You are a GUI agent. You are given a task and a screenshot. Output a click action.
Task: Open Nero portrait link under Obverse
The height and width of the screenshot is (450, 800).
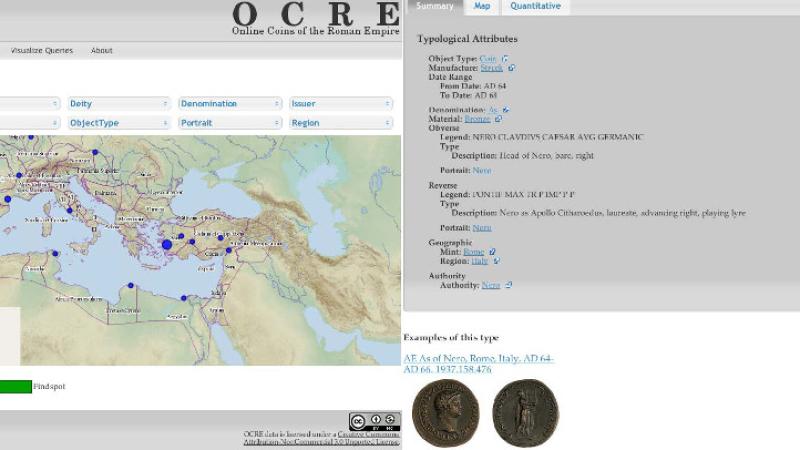tap(482, 170)
